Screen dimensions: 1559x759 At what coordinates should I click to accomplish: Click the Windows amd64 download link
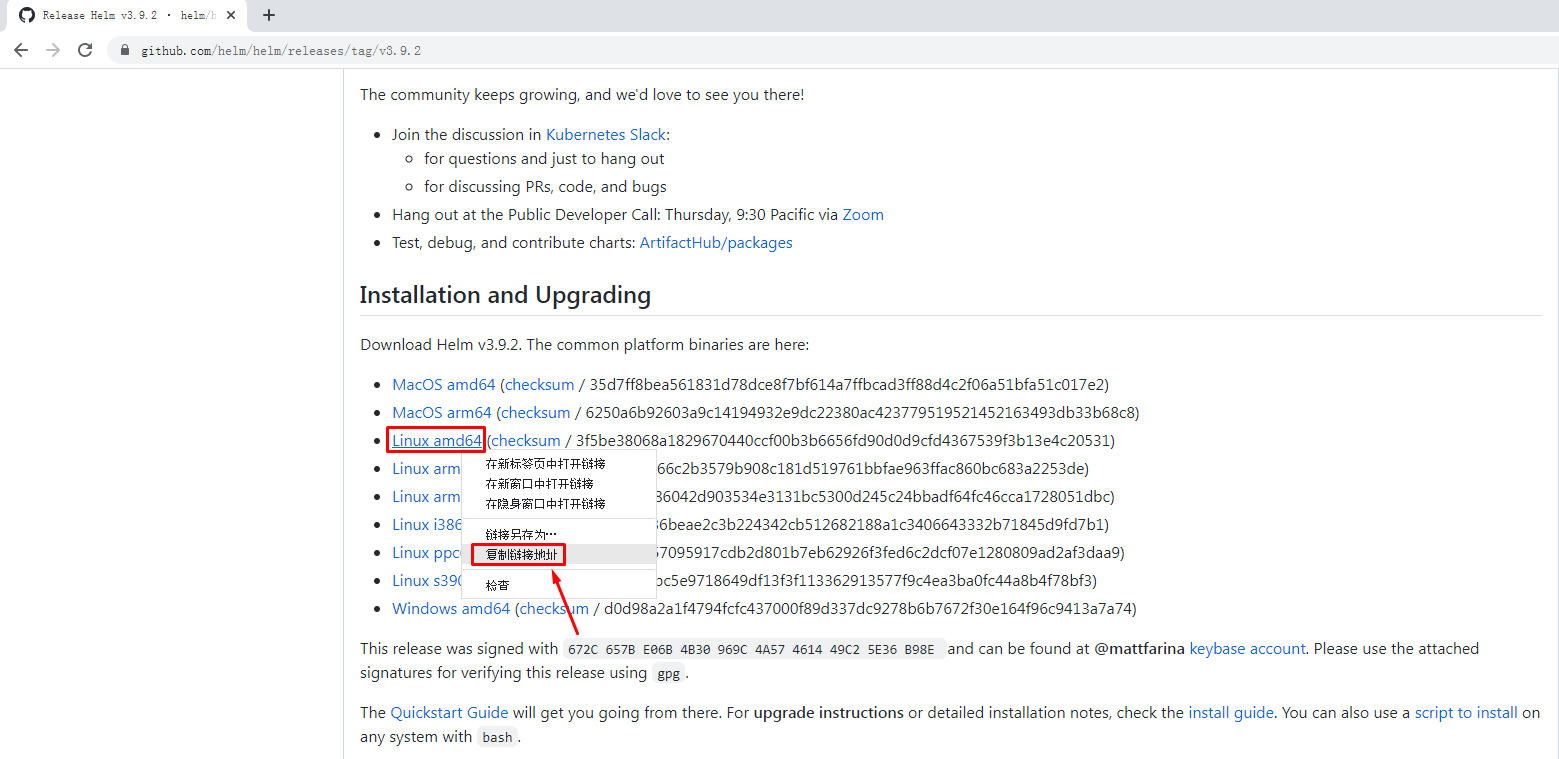[x=451, y=608]
